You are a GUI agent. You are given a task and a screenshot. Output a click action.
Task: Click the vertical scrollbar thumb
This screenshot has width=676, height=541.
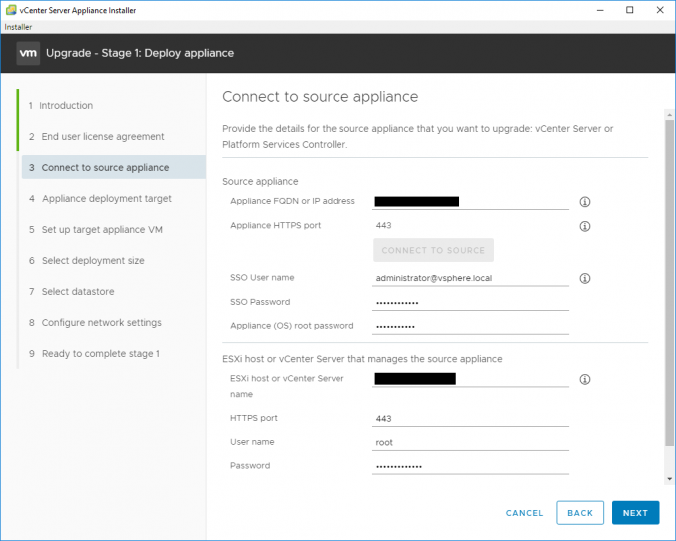point(669,283)
